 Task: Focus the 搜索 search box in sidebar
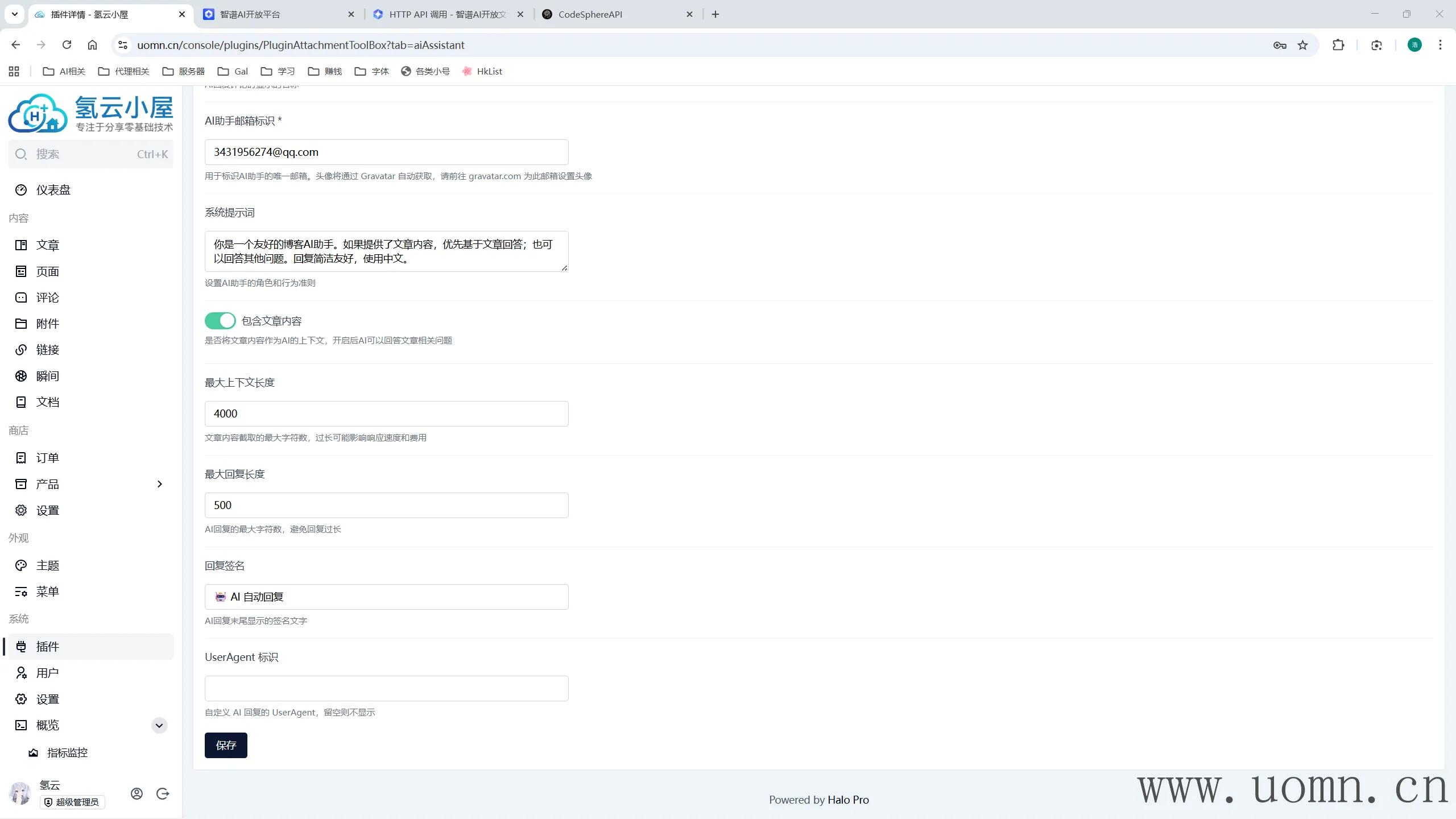coord(91,154)
